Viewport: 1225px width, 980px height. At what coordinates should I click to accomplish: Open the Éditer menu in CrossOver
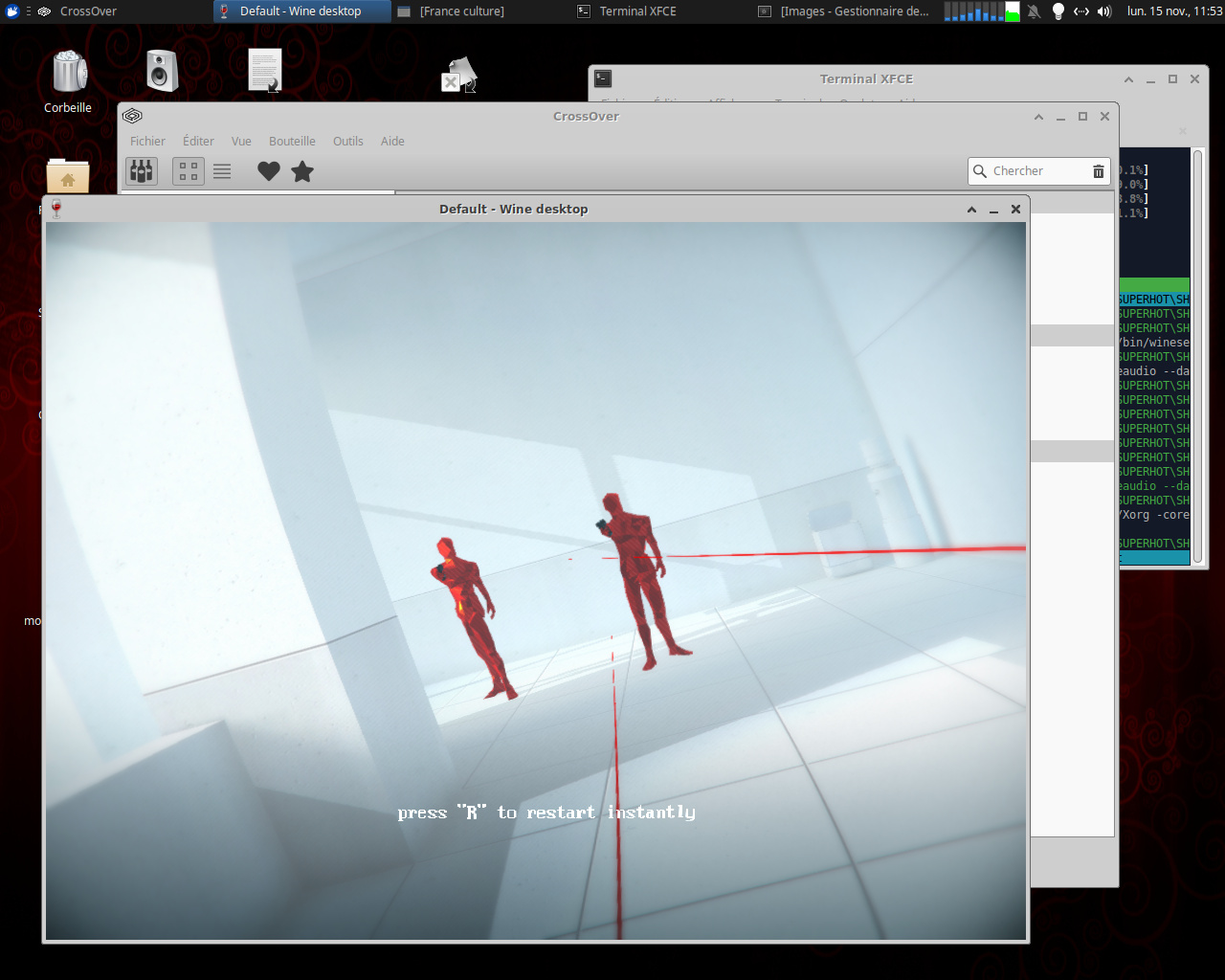pos(198,141)
